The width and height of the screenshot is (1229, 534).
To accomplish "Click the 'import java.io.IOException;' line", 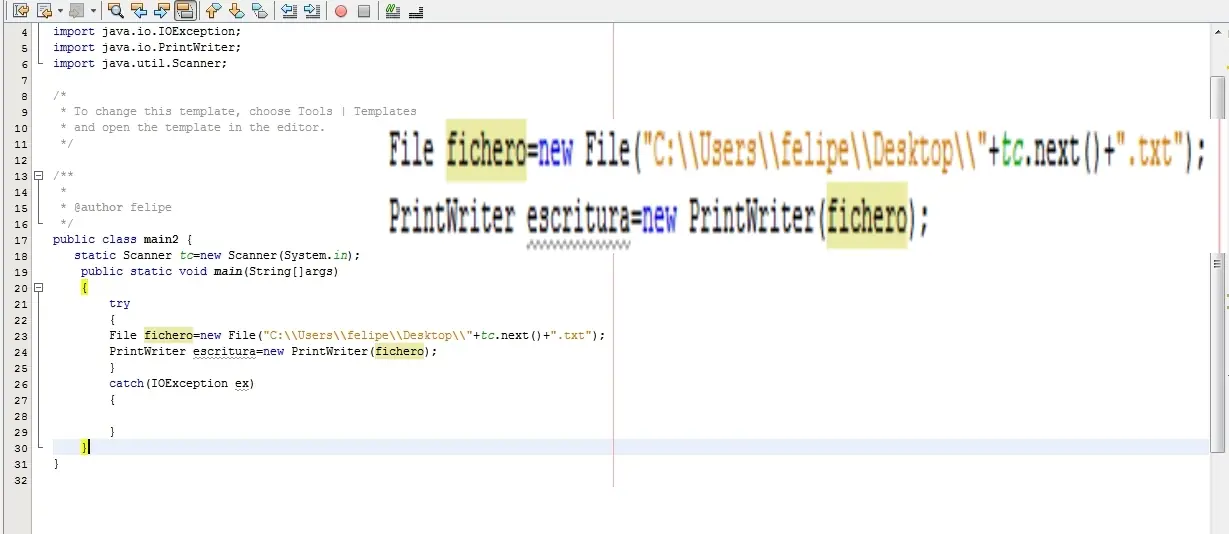I will (x=147, y=31).
